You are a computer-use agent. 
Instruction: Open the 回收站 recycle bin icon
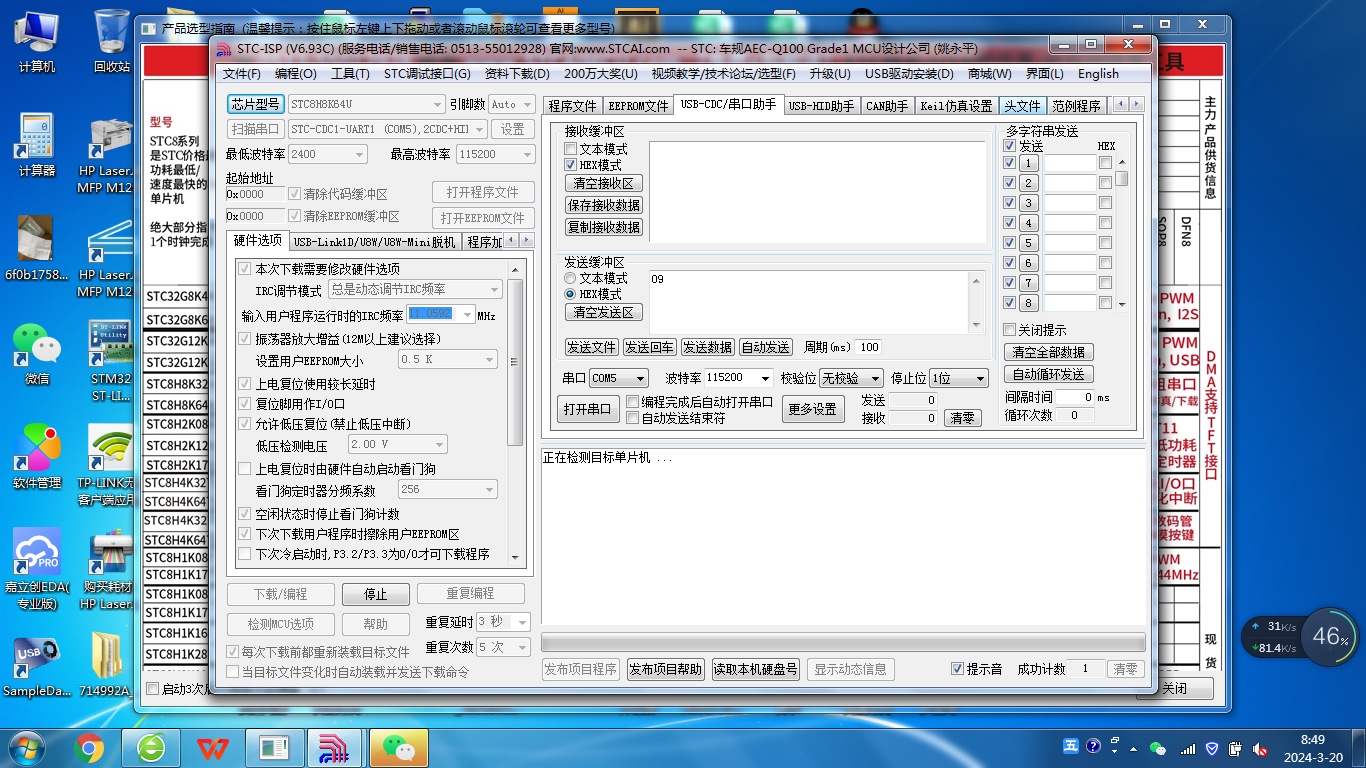pyautogui.click(x=112, y=40)
